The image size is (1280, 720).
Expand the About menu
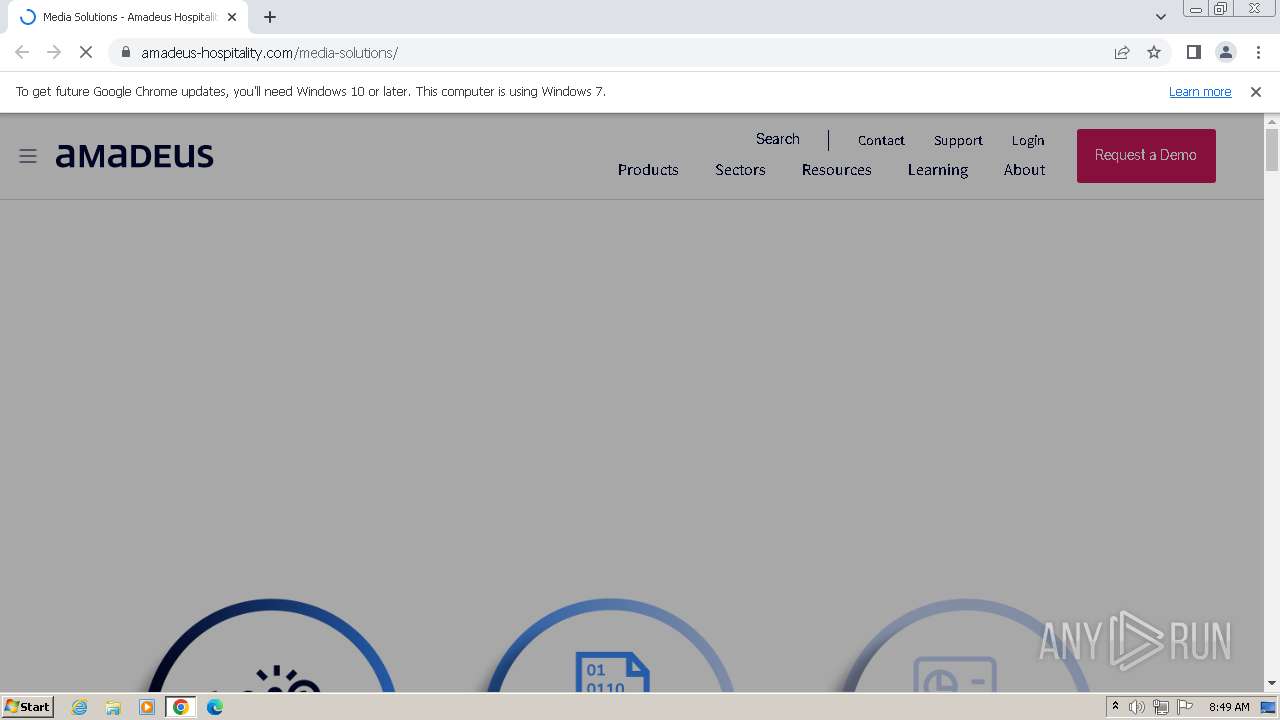1025,170
